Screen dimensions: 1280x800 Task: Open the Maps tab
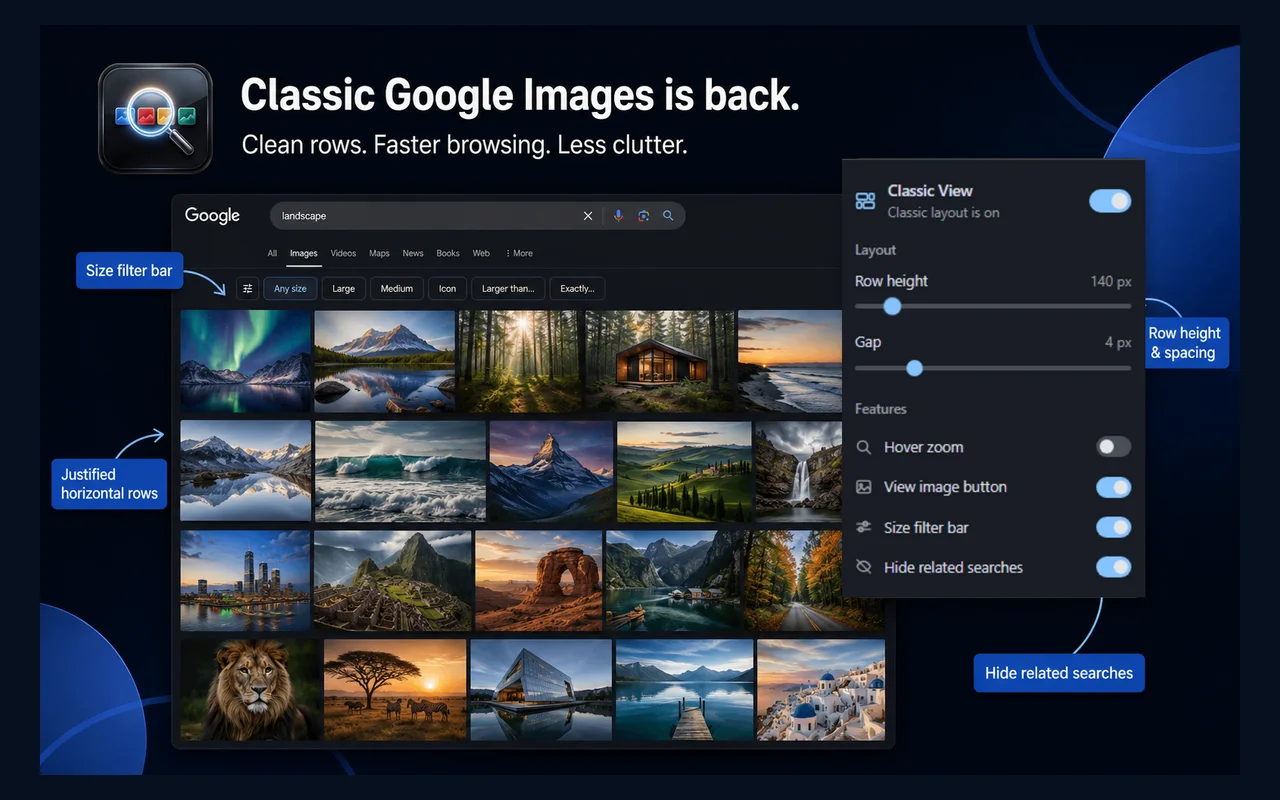pyautogui.click(x=379, y=254)
